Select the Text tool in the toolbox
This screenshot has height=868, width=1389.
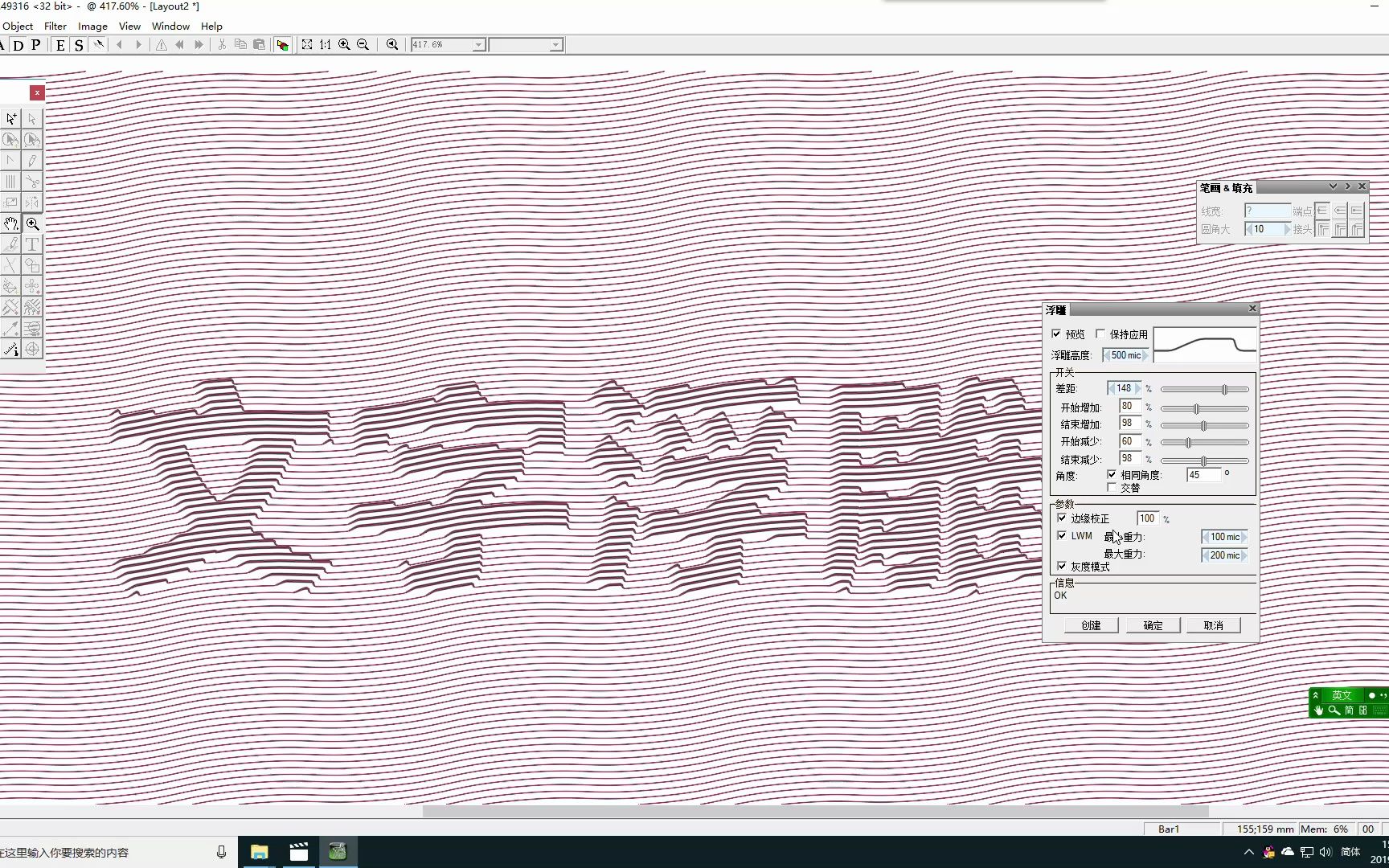[x=32, y=245]
